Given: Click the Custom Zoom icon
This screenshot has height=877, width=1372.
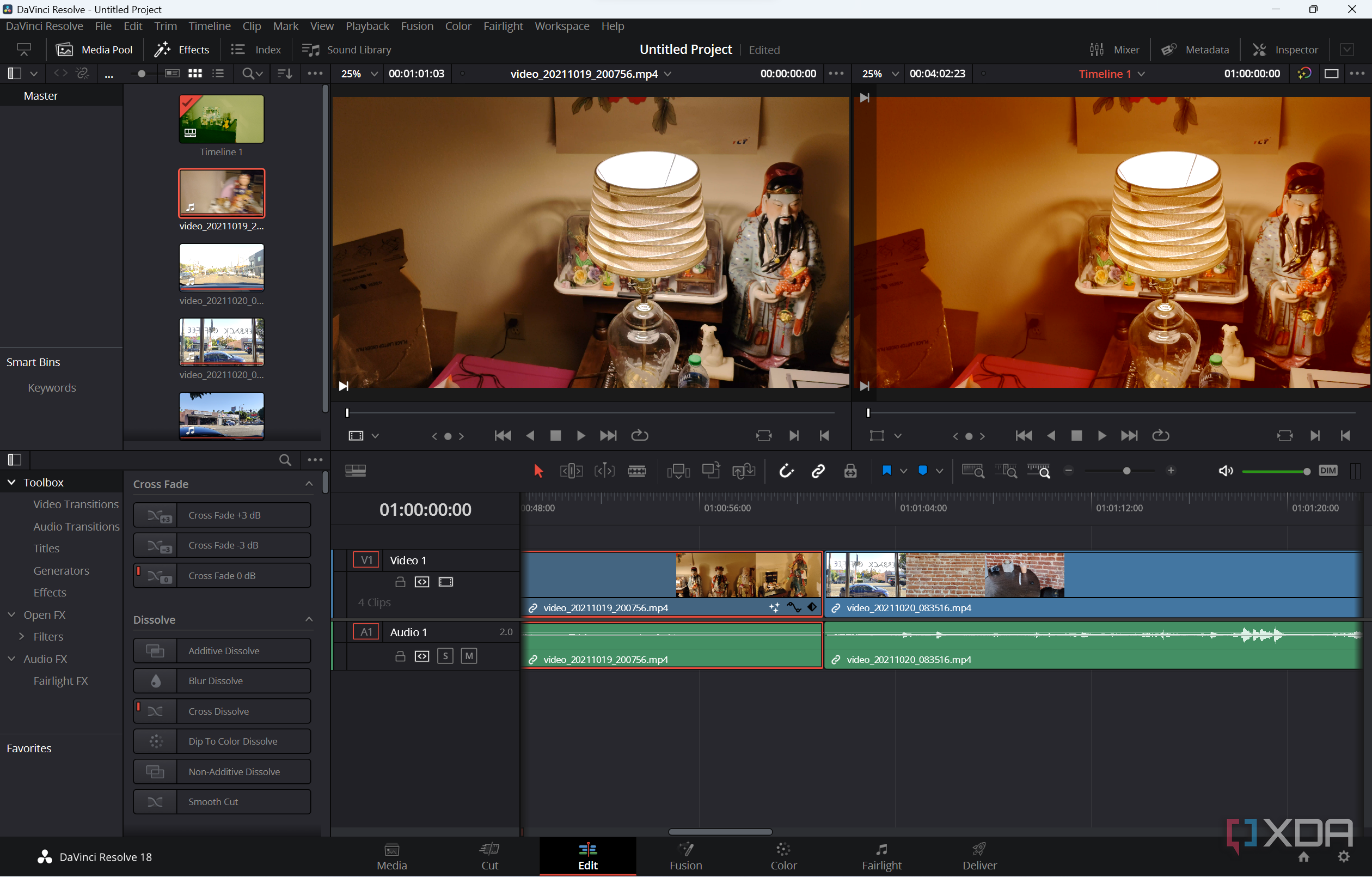Looking at the screenshot, I should 1039,471.
